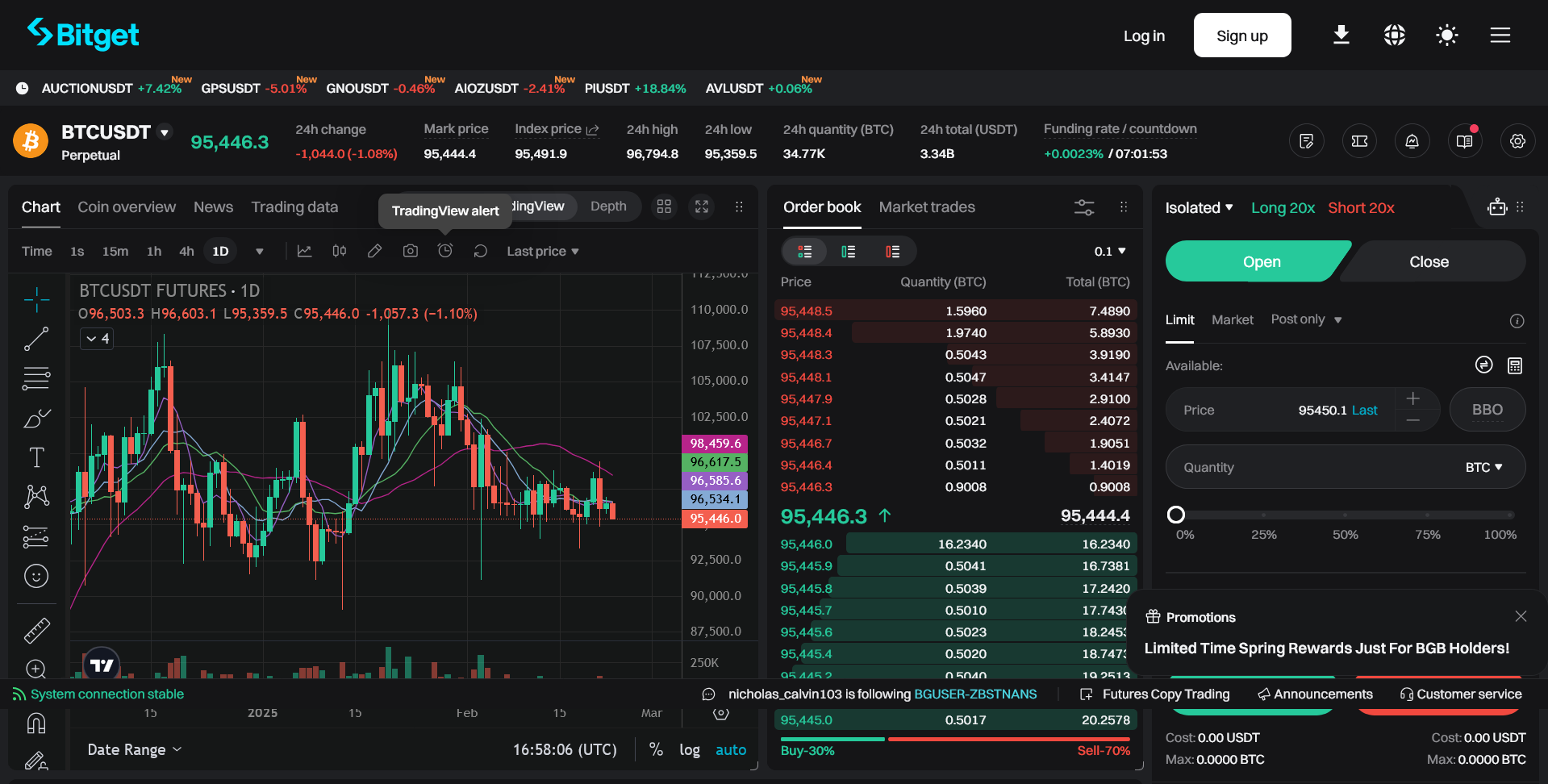Toggle auto scale on chart
Viewport: 1548px width, 784px height.
(x=731, y=749)
